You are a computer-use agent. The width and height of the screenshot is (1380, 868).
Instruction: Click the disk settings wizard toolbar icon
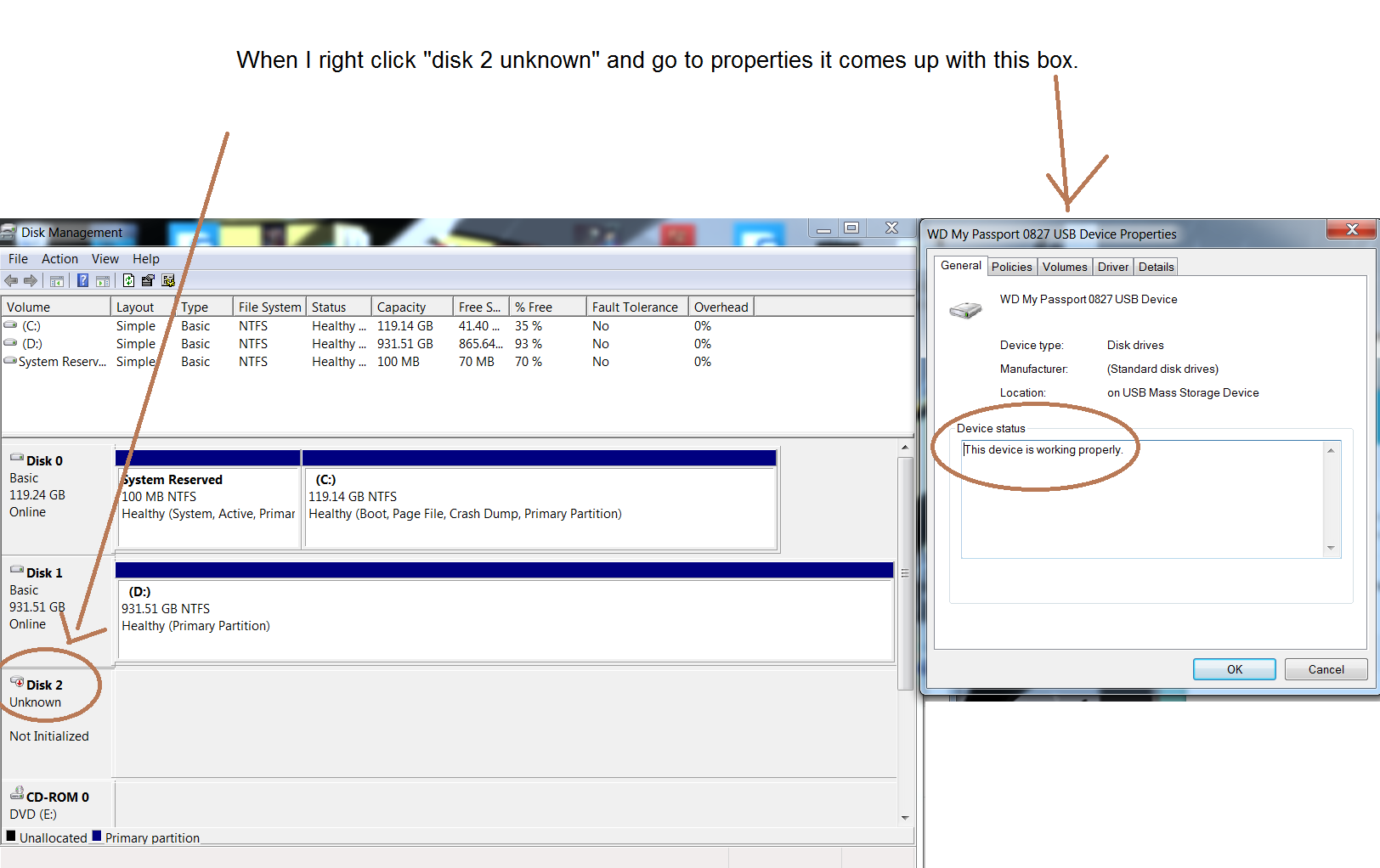pos(168,281)
